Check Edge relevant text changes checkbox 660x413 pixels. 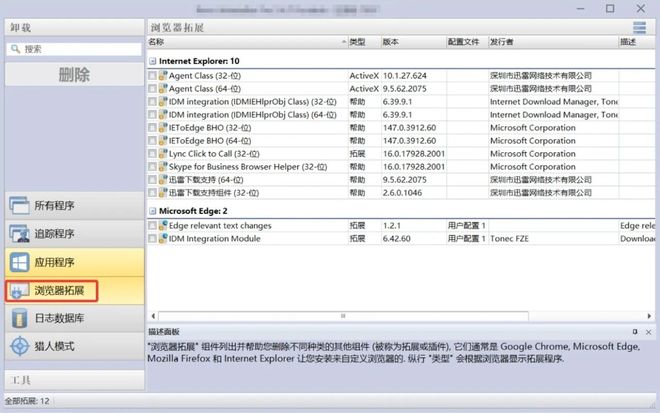[x=152, y=226]
